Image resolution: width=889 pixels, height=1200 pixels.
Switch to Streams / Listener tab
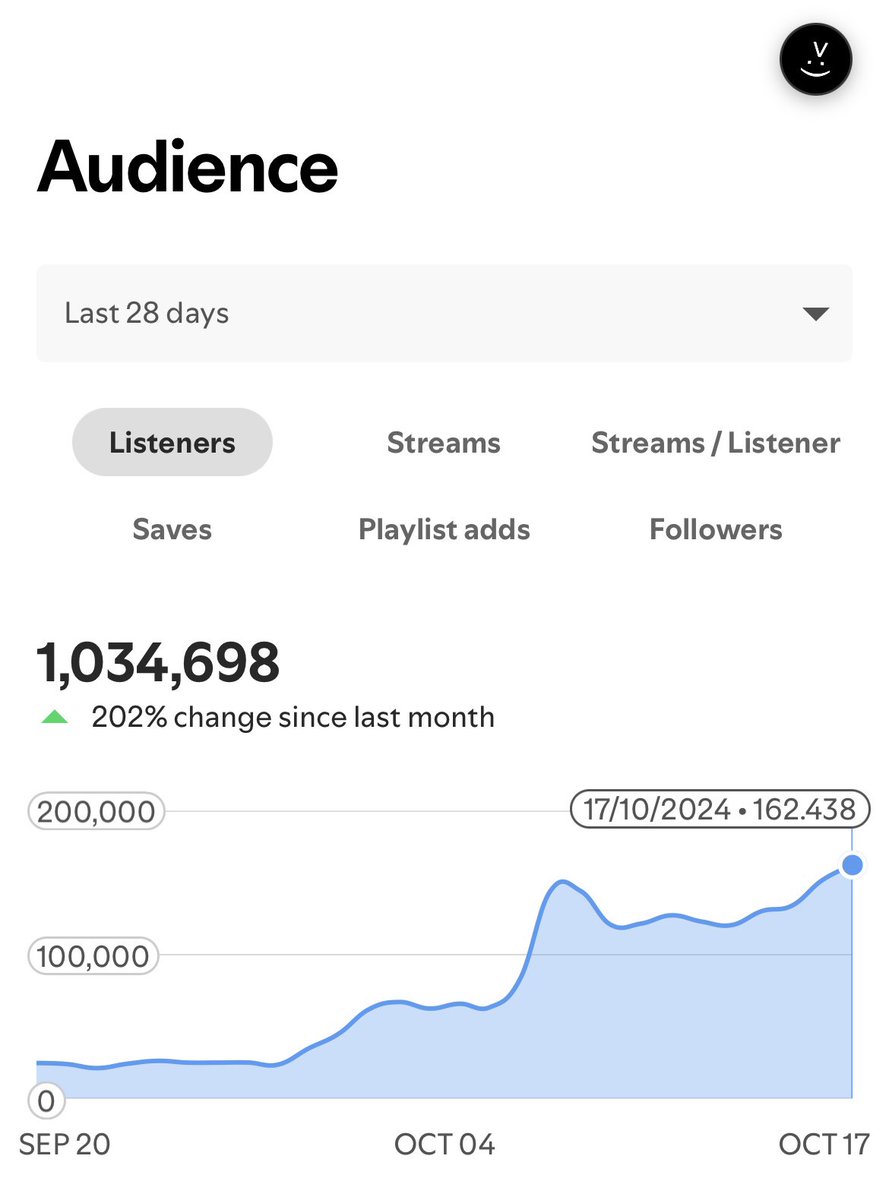(x=715, y=443)
